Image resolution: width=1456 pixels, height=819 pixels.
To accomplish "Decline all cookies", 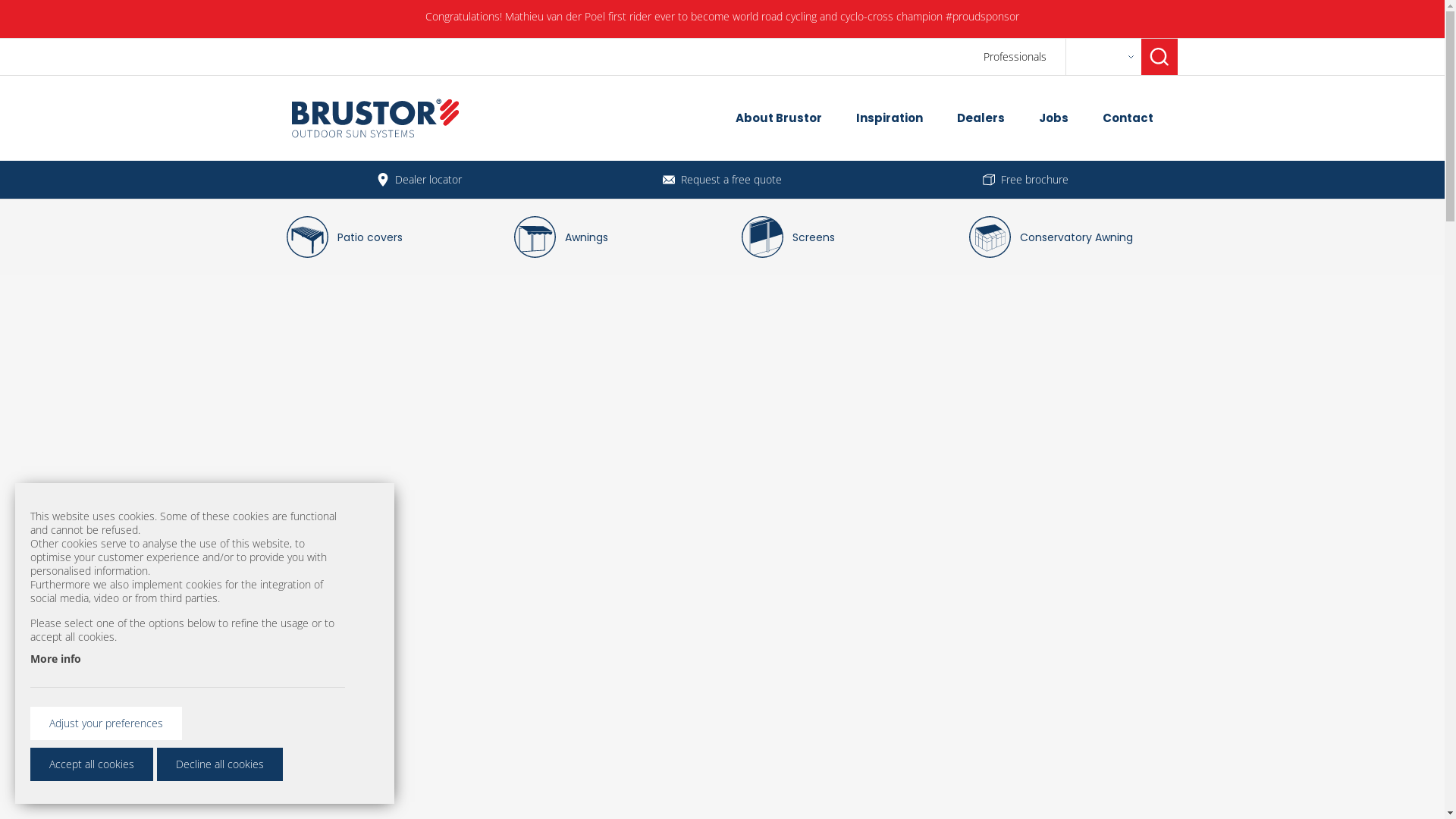I will pos(219,764).
